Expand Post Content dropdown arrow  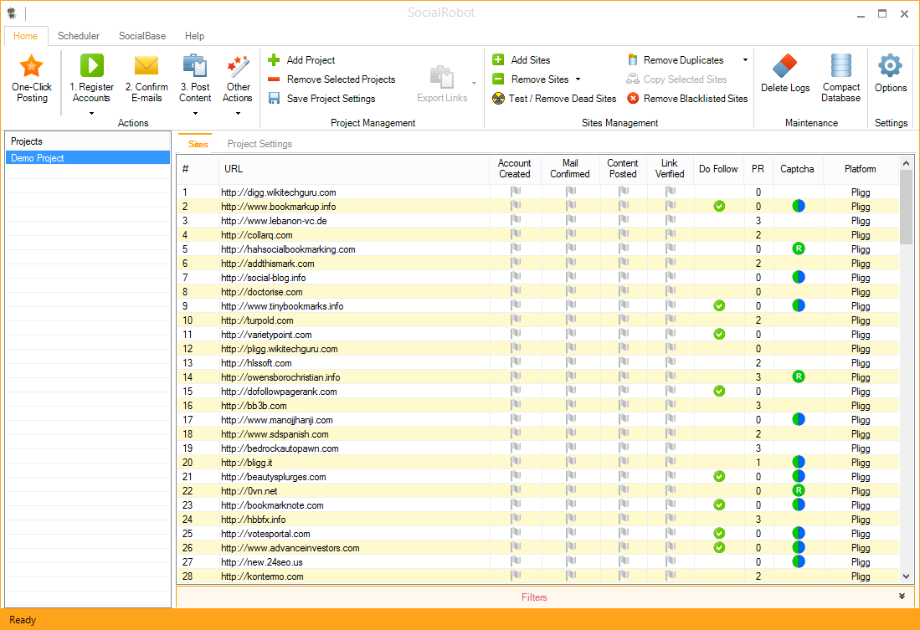(x=195, y=113)
